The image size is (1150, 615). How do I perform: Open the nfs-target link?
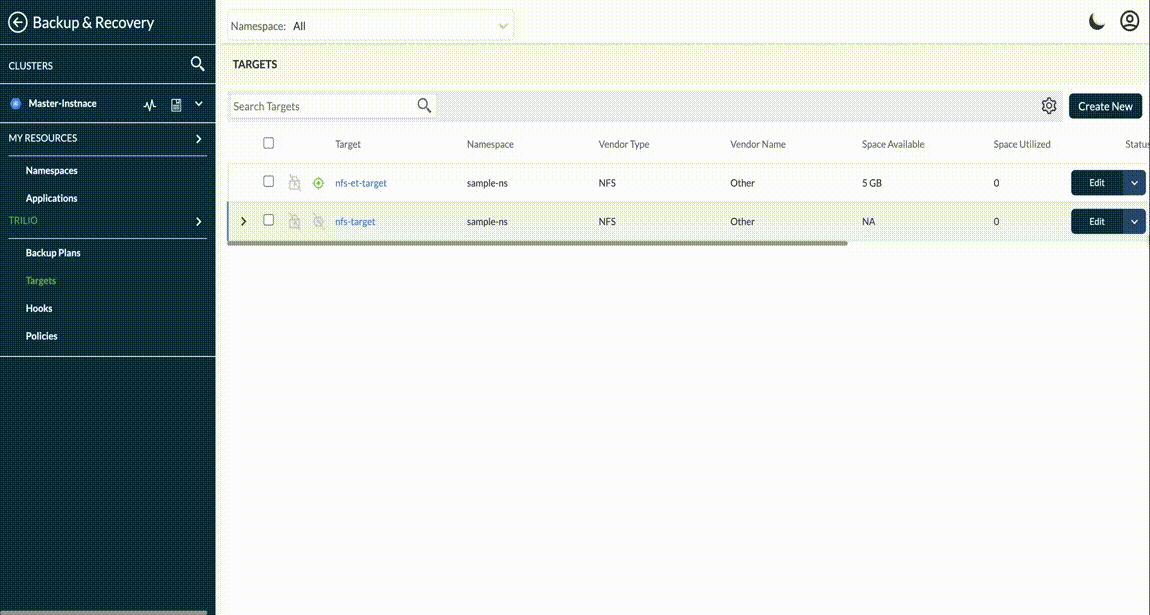tap(355, 222)
